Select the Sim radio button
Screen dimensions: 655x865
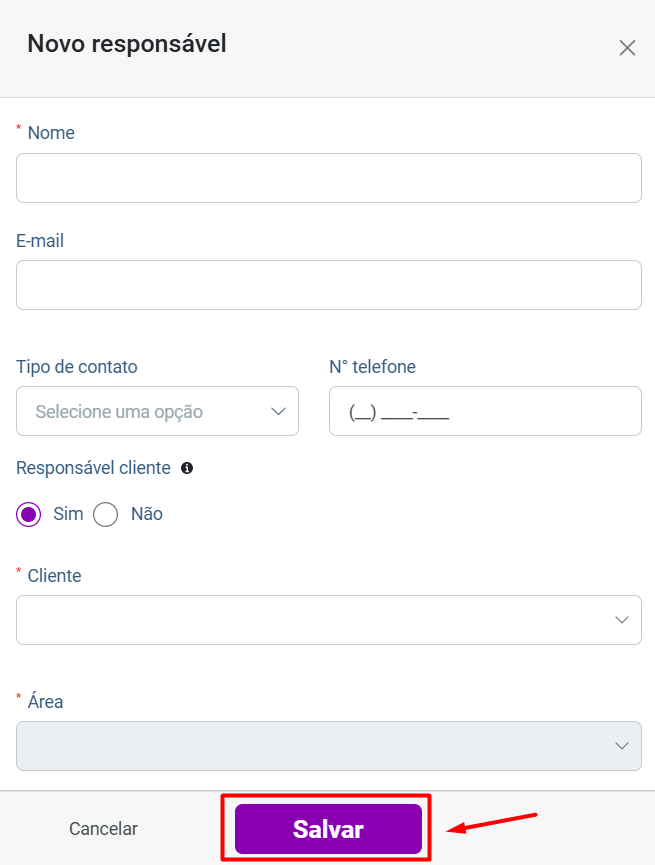coord(29,514)
